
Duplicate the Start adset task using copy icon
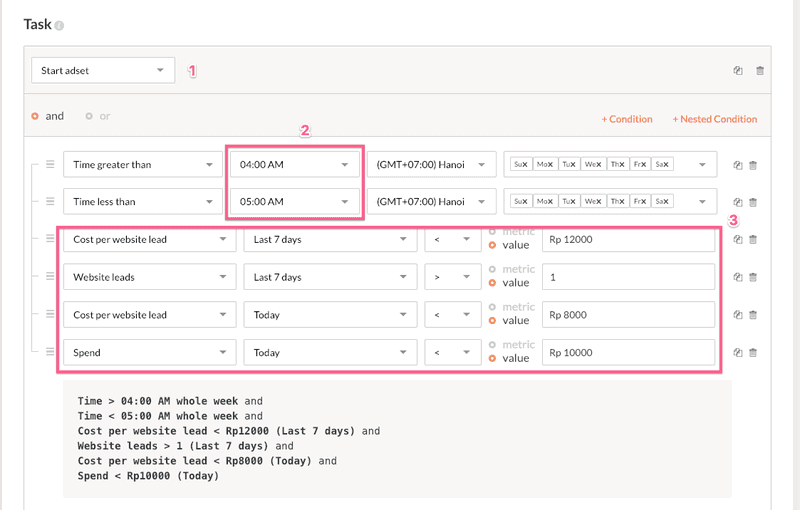(x=737, y=70)
